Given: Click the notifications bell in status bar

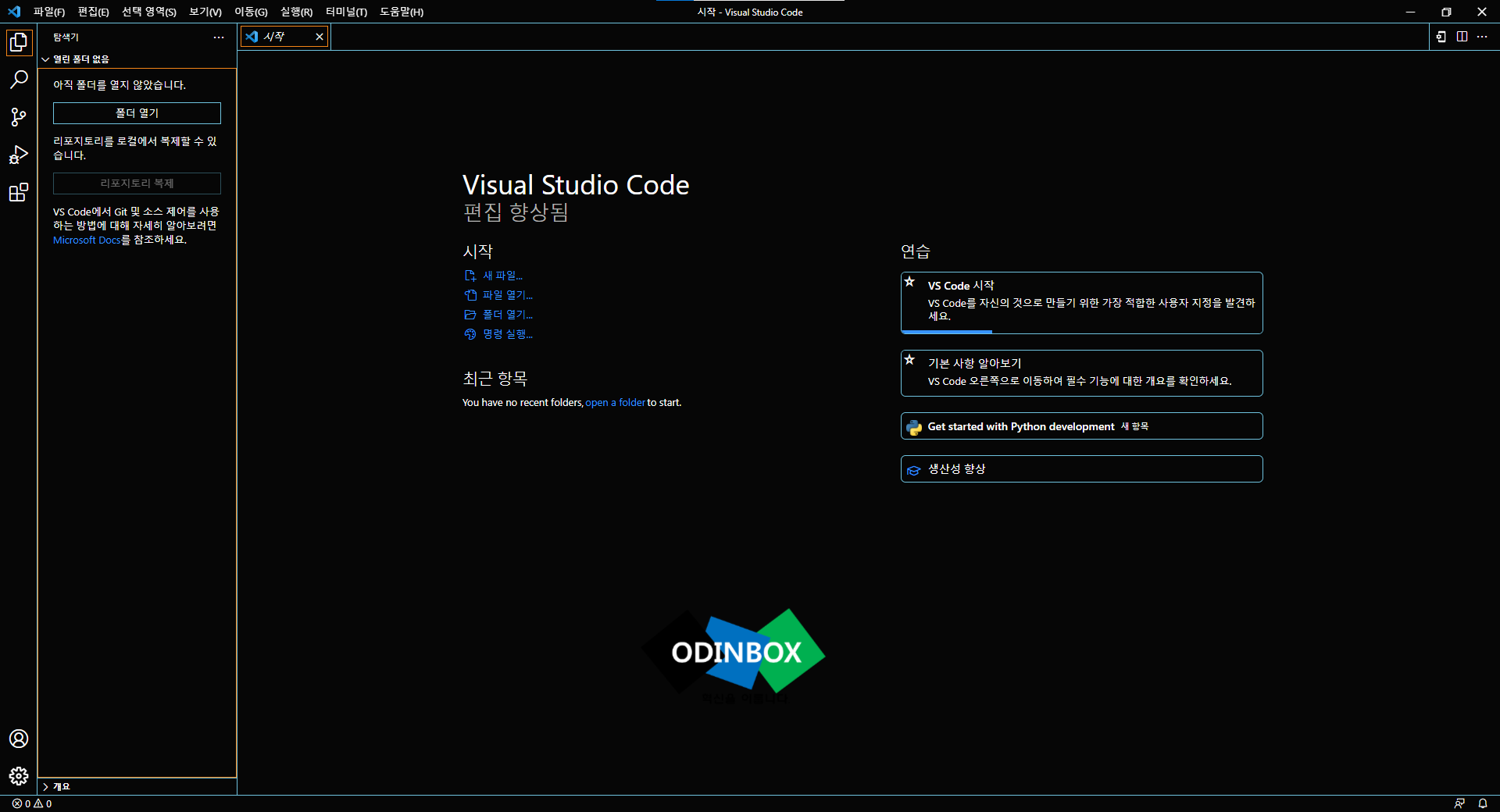Looking at the screenshot, I should click(x=1483, y=803).
